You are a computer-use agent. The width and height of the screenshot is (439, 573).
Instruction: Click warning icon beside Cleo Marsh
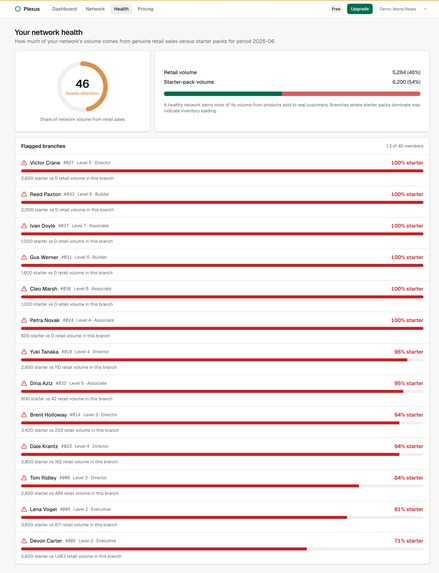pos(24,289)
